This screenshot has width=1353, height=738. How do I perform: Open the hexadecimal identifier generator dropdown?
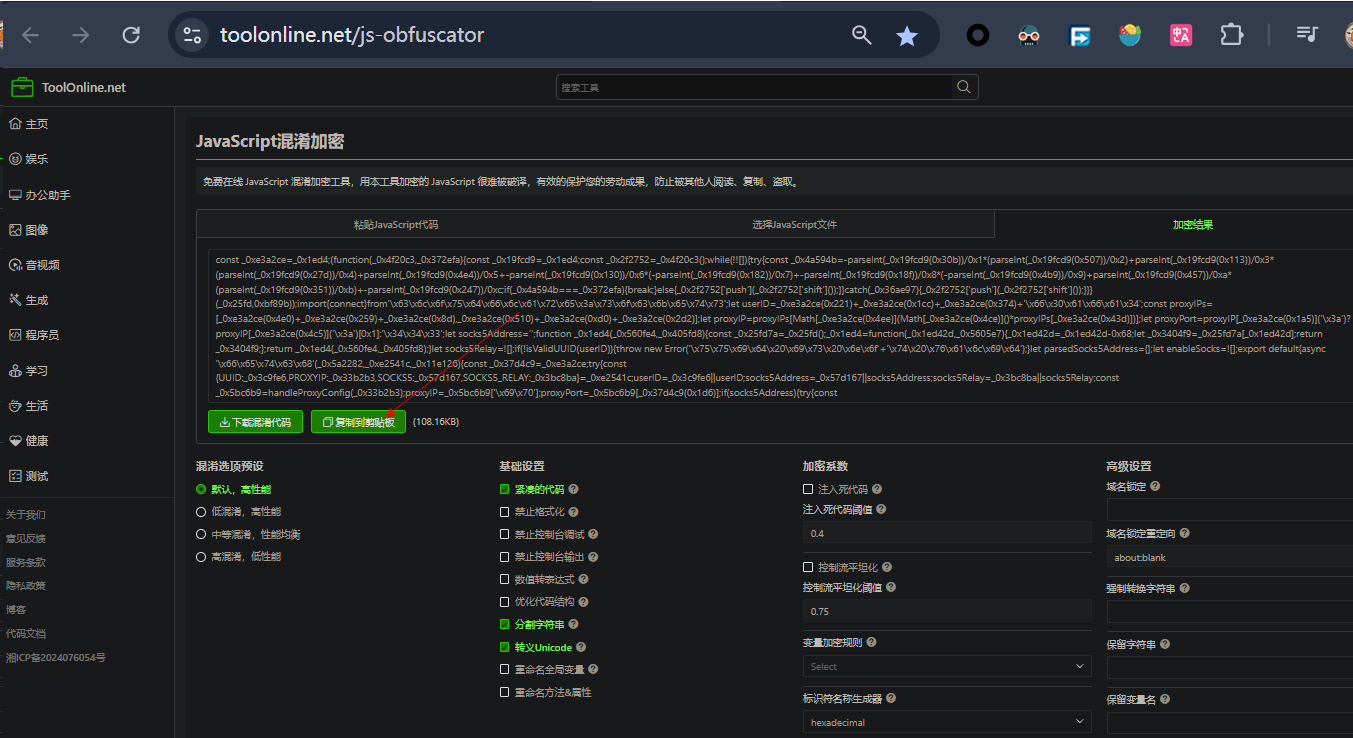[x=947, y=721]
